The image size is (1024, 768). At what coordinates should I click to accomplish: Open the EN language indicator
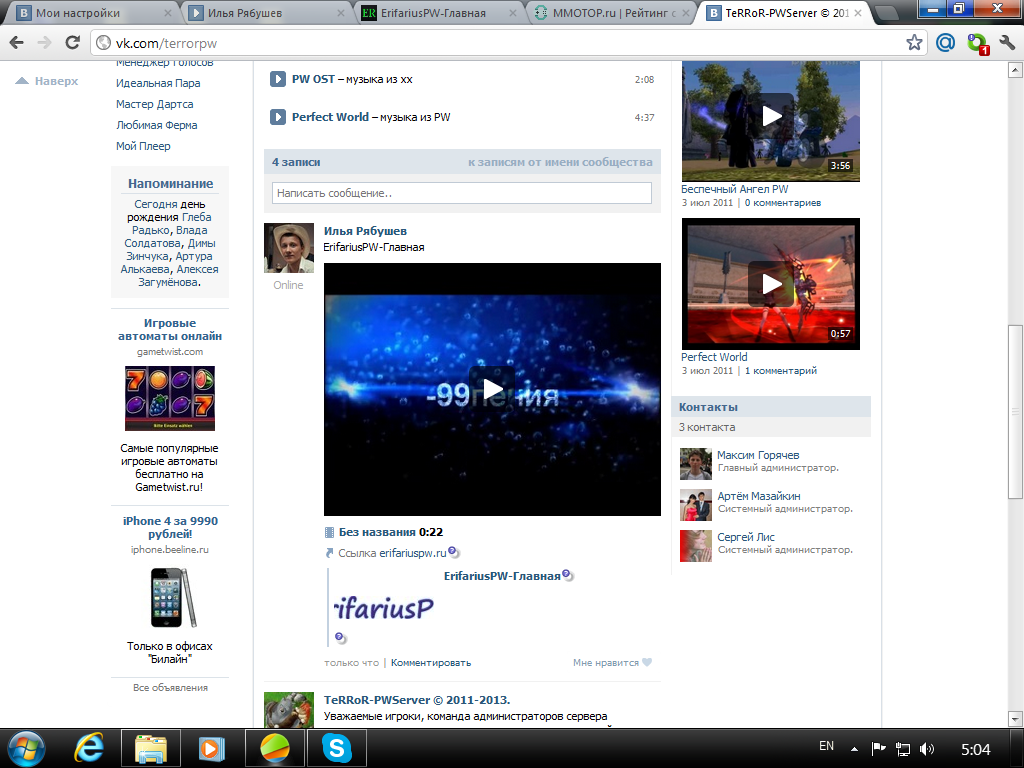[x=826, y=746]
